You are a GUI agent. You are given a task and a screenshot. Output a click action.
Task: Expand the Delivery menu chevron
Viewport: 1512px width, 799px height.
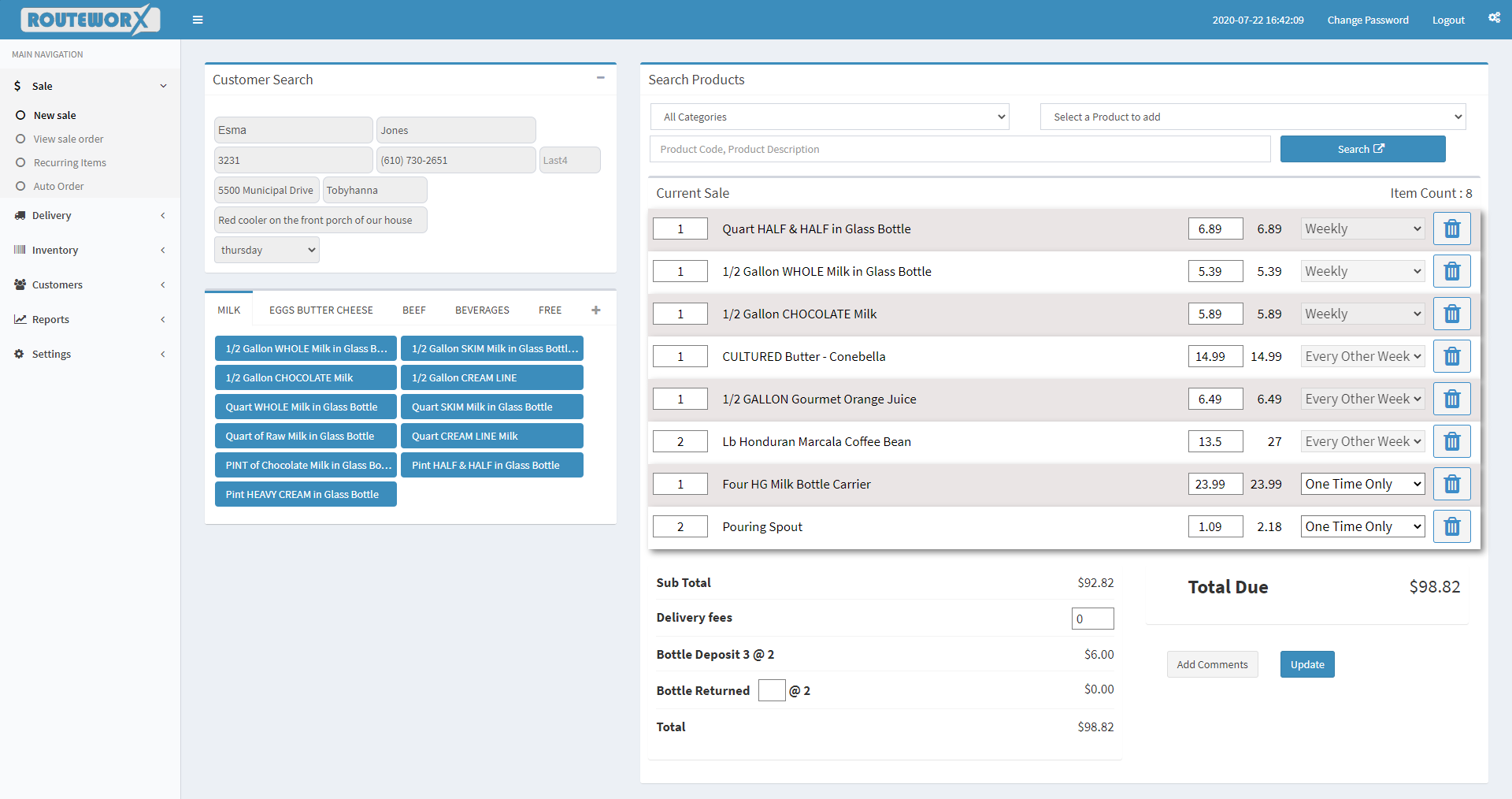[163, 215]
